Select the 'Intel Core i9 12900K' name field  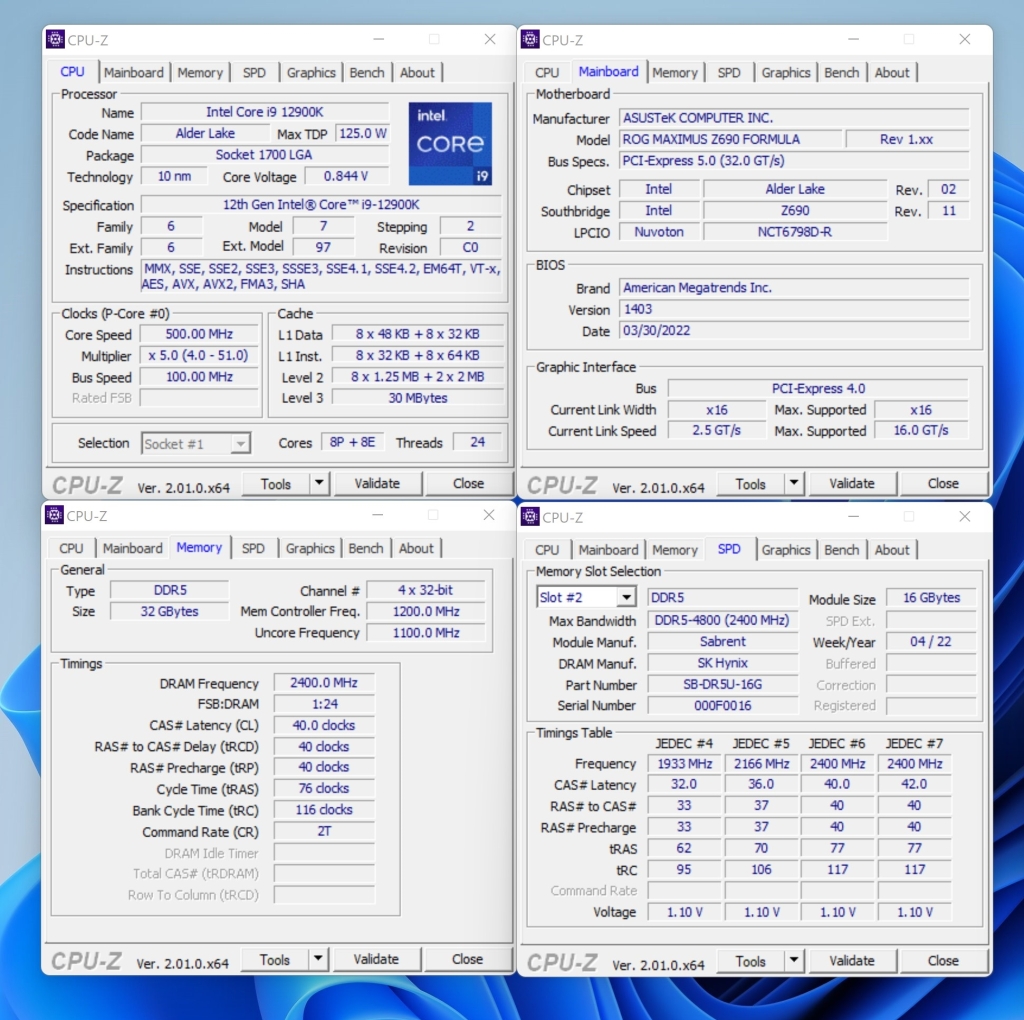(264, 112)
